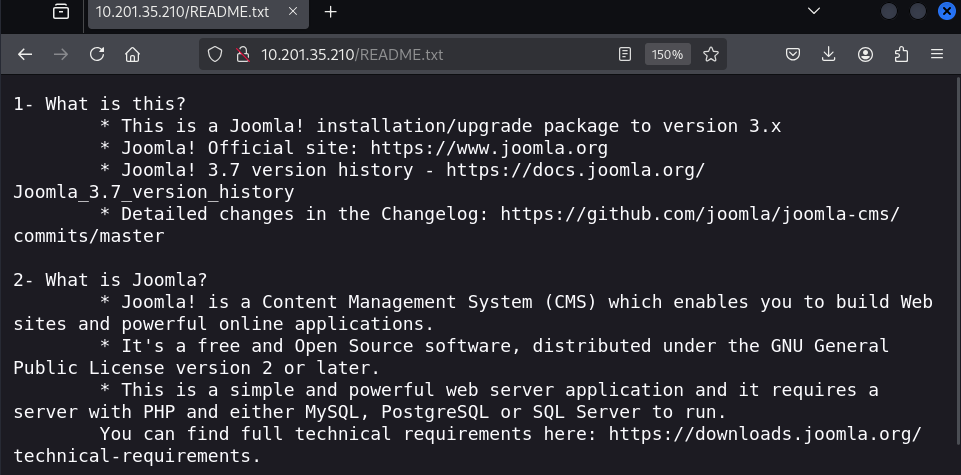Expand the list all tabs chevron

coord(814,12)
